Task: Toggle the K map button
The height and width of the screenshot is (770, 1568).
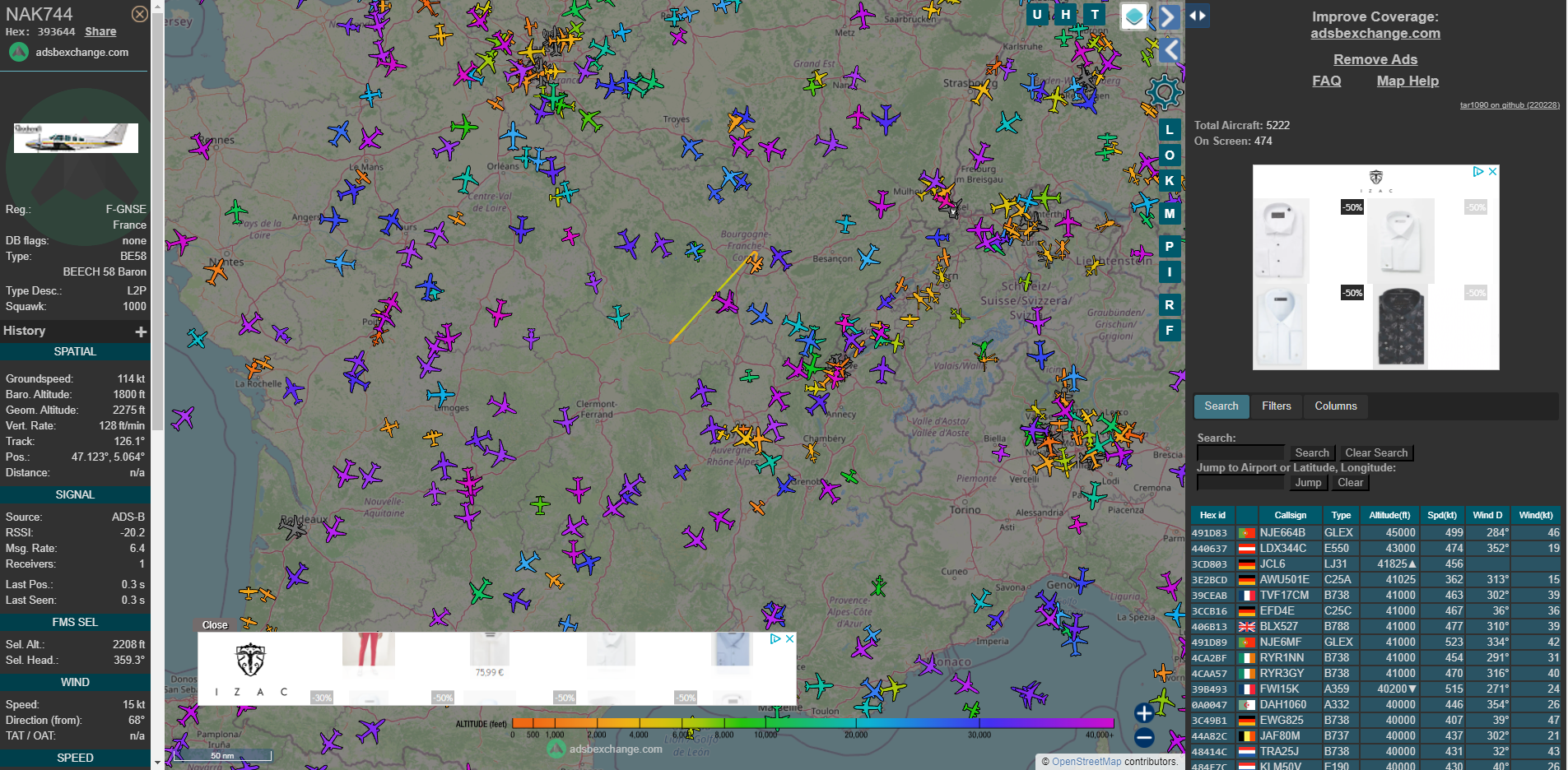Action: click(1170, 181)
